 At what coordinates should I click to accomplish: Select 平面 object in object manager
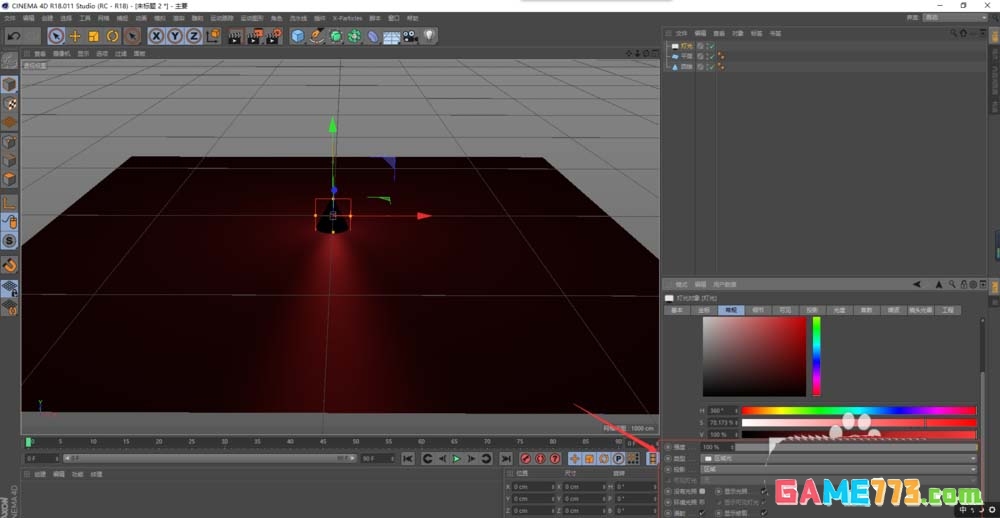coord(686,56)
